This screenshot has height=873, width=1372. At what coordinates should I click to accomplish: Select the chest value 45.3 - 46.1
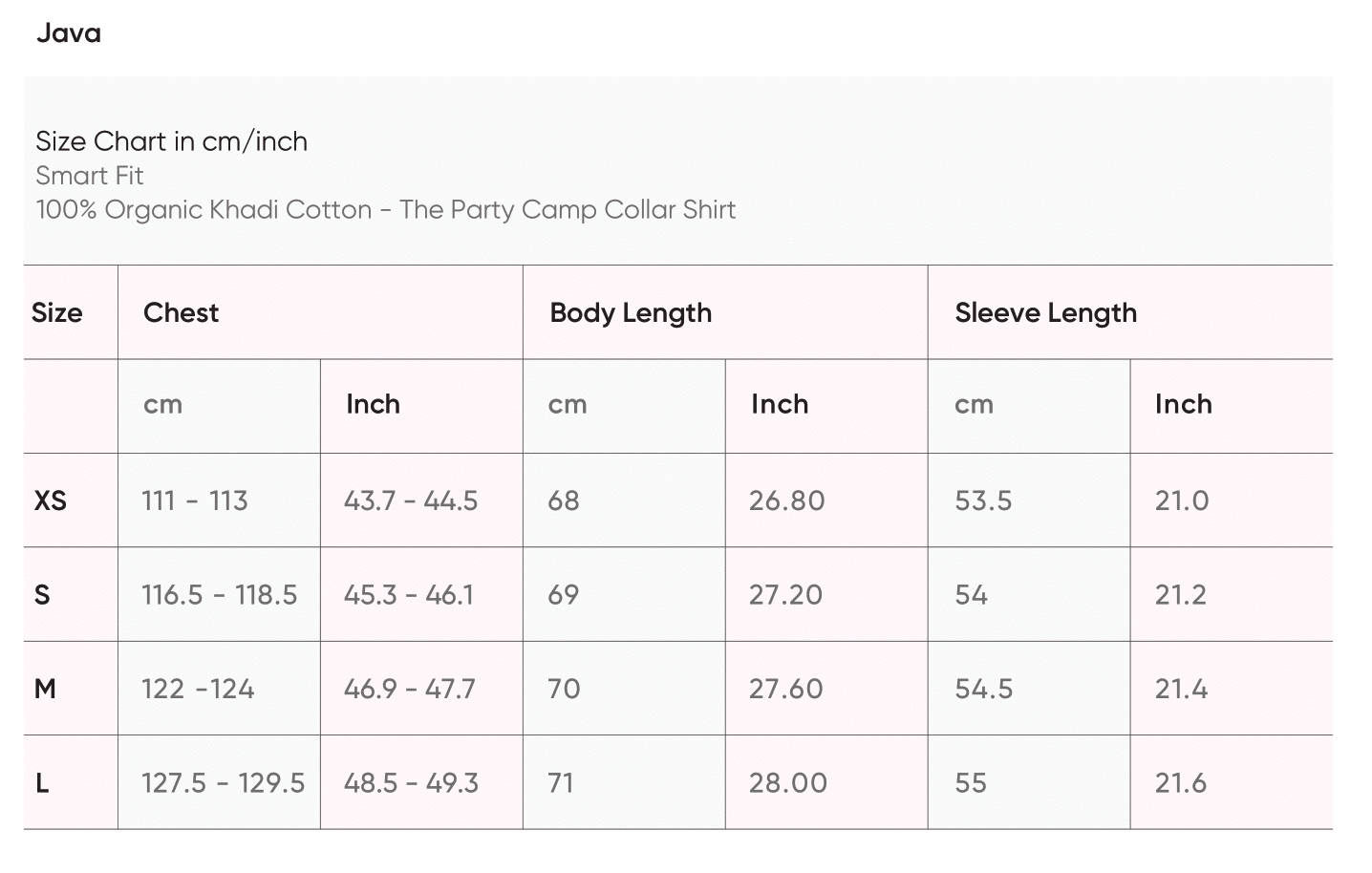click(409, 595)
